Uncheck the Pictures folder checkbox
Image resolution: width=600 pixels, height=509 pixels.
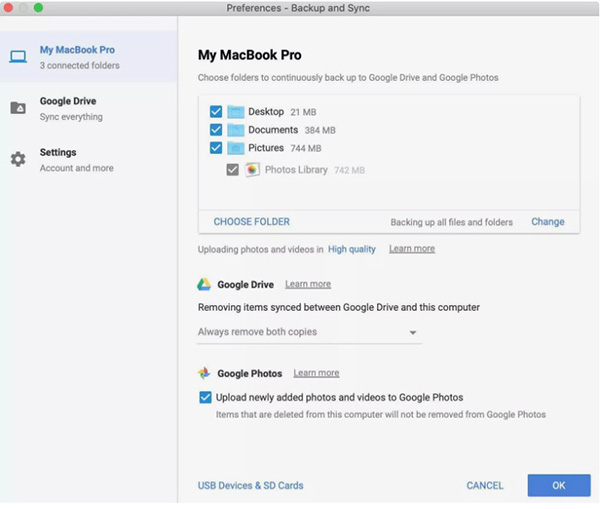[x=216, y=148]
